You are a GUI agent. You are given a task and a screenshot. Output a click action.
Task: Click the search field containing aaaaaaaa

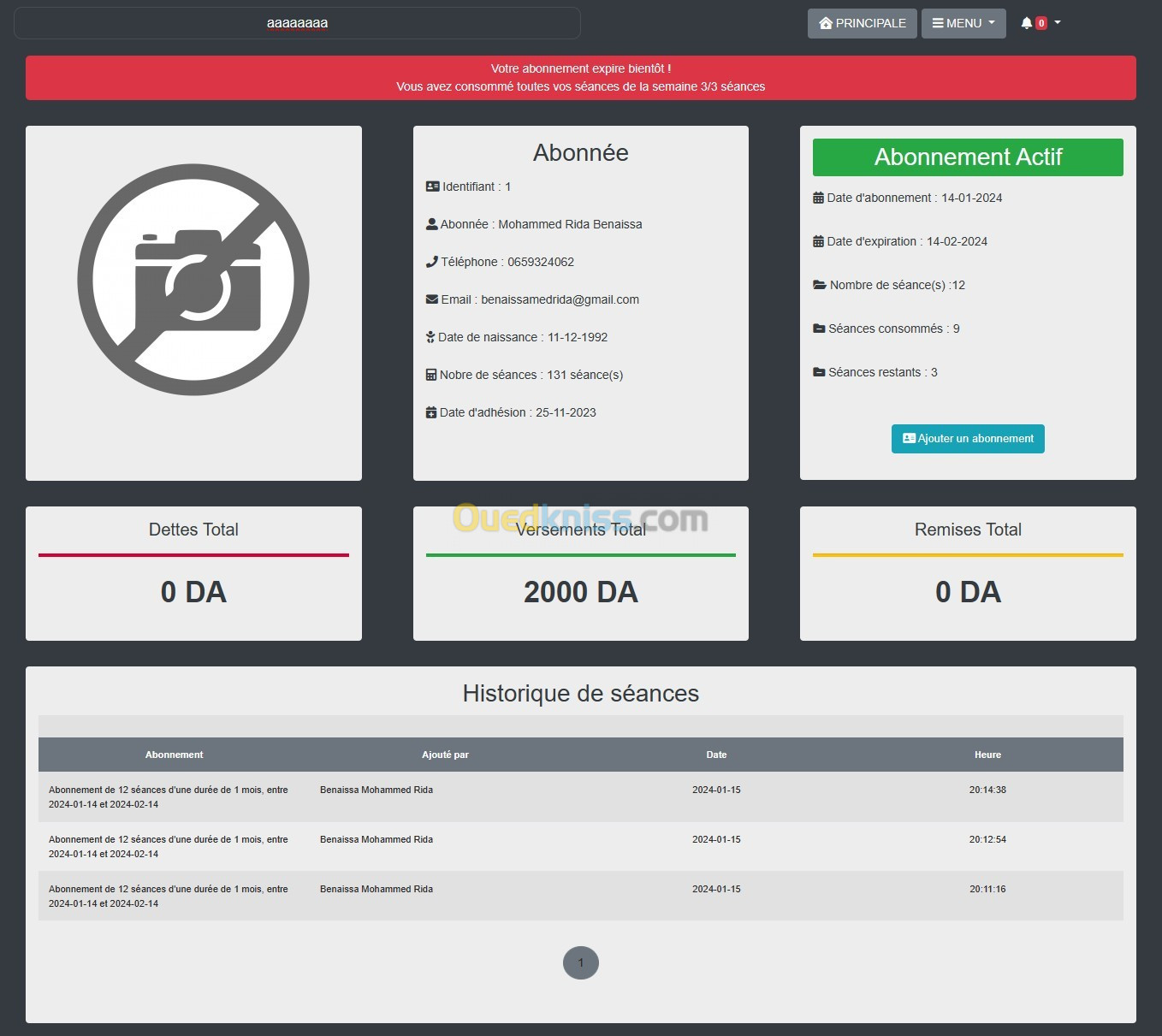pos(297,23)
